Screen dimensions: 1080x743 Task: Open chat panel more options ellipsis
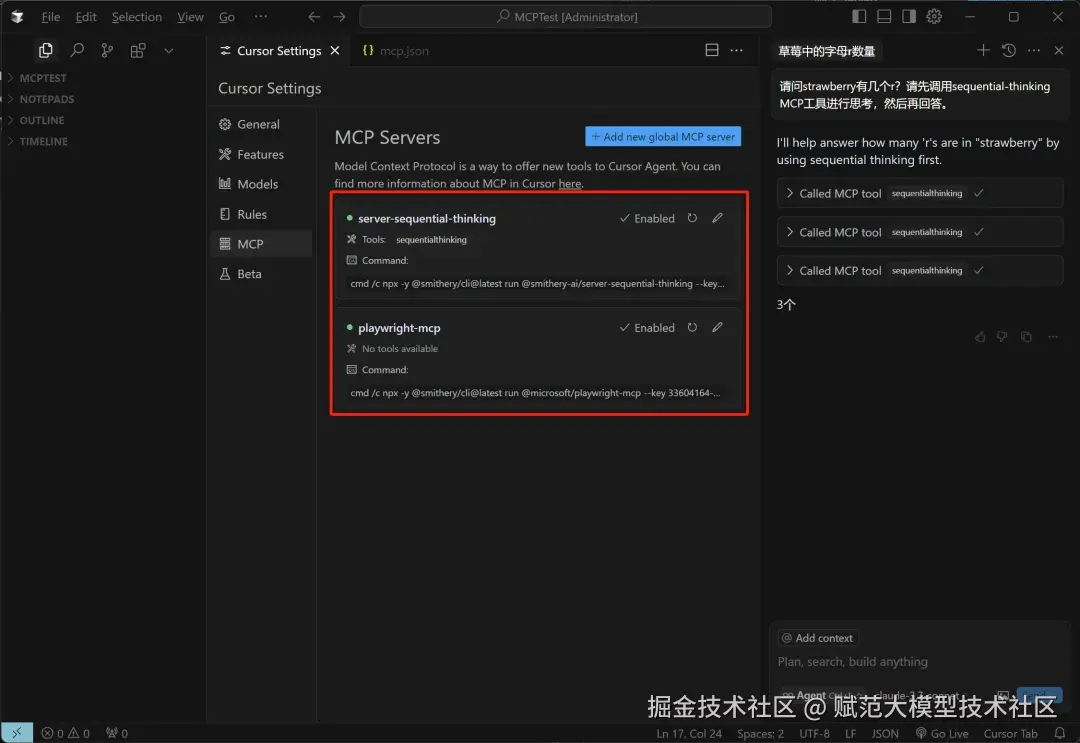click(x=1034, y=50)
